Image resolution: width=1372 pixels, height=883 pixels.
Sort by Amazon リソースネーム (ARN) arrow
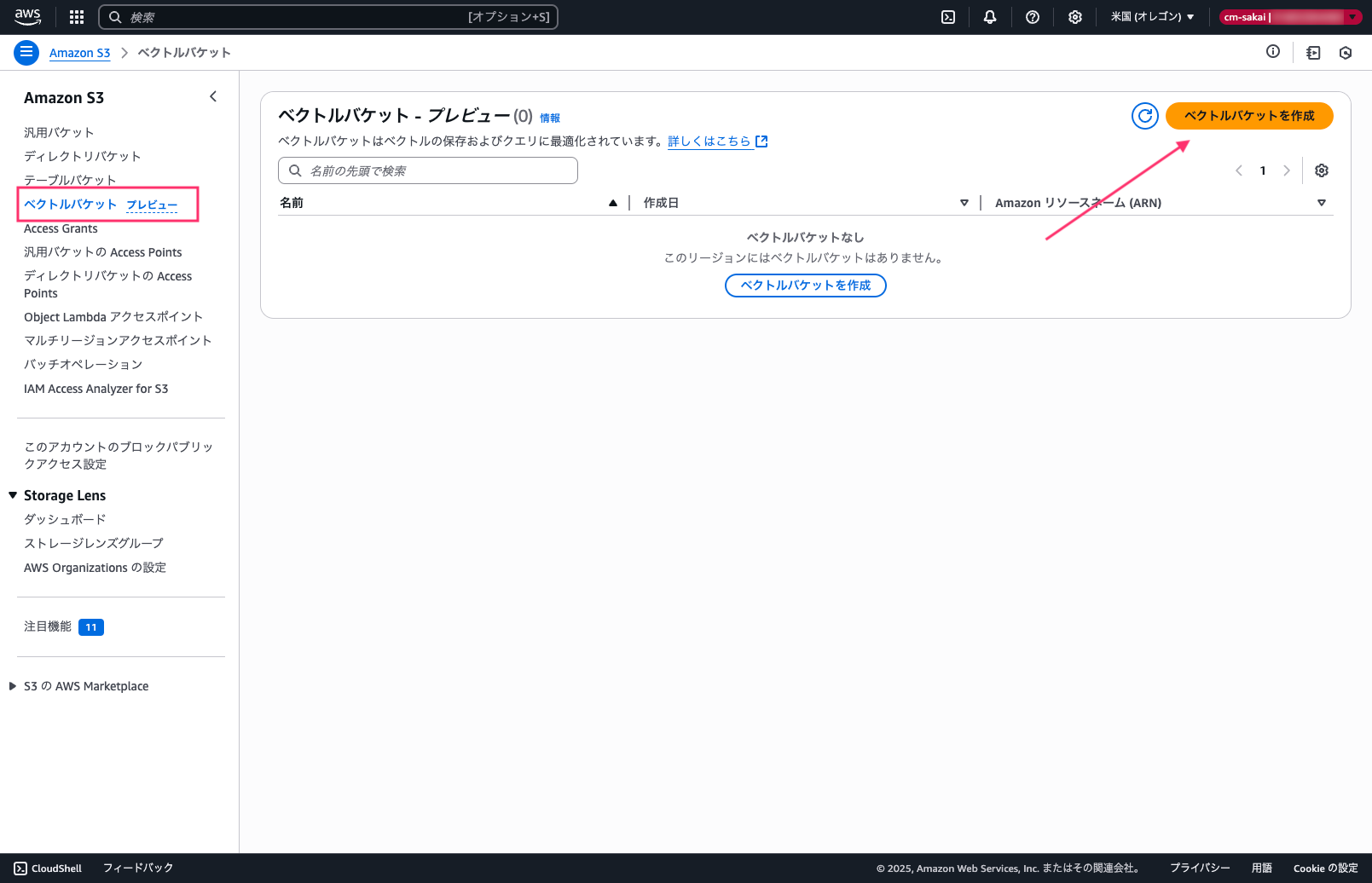point(1322,203)
